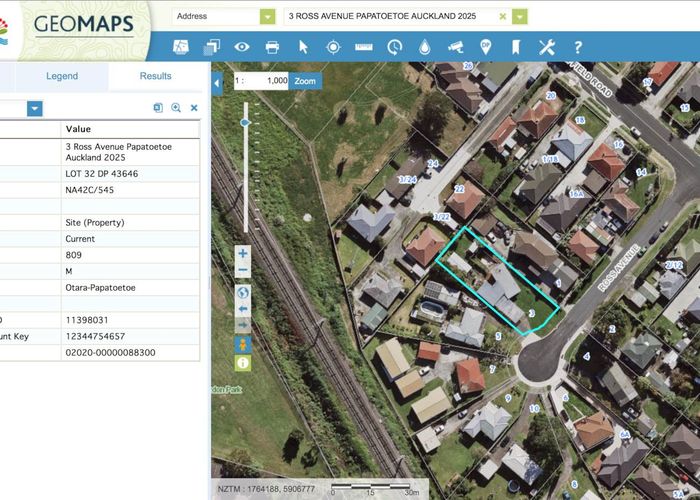The width and height of the screenshot is (700, 500).
Task: Open the Address search type dropdown
Action: (268, 17)
